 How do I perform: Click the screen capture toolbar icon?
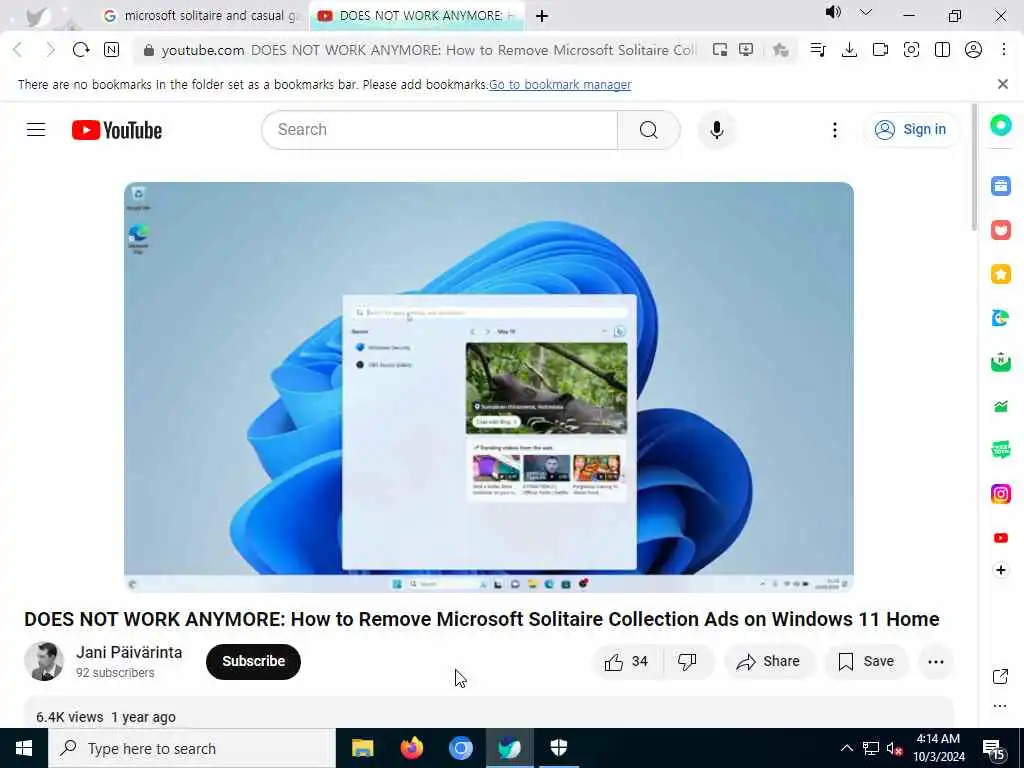[x=911, y=50]
